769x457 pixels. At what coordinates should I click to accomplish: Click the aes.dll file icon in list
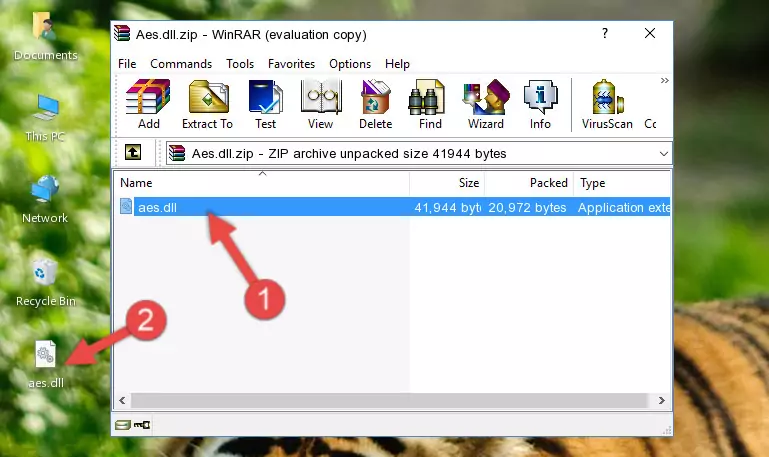(126, 206)
